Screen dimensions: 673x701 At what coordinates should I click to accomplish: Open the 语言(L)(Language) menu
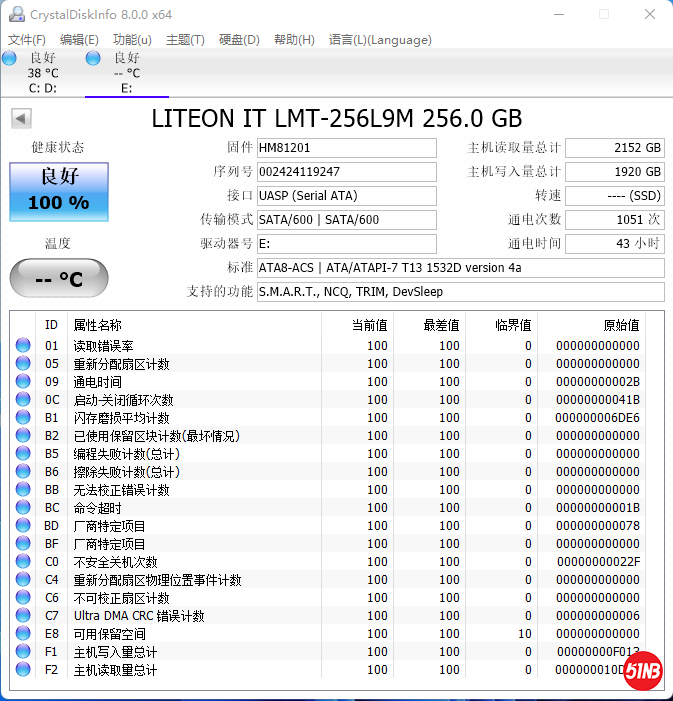point(380,40)
